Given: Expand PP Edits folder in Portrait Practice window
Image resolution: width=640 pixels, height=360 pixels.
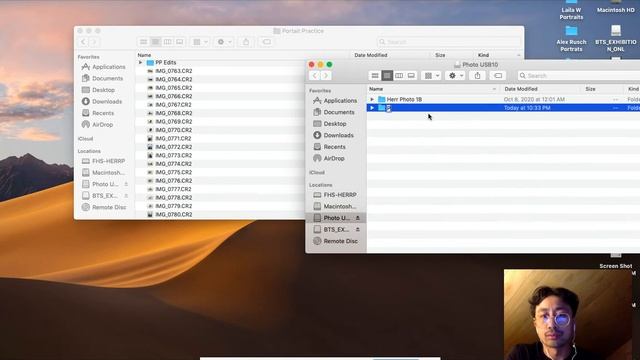Looking at the screenshot, I should [140, 62].
